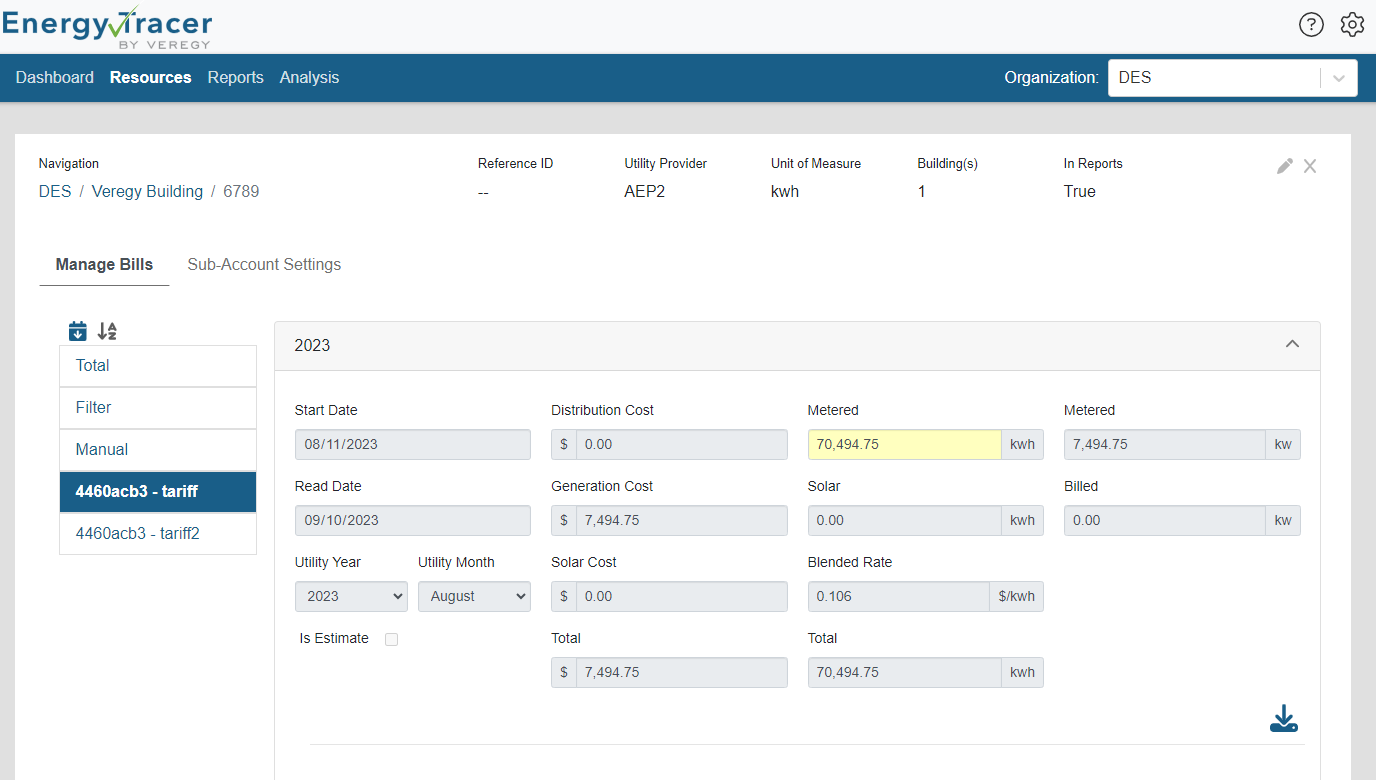Click the 2023 section header title
Screen dimensions: 1376x780
(x=312, y=345)
